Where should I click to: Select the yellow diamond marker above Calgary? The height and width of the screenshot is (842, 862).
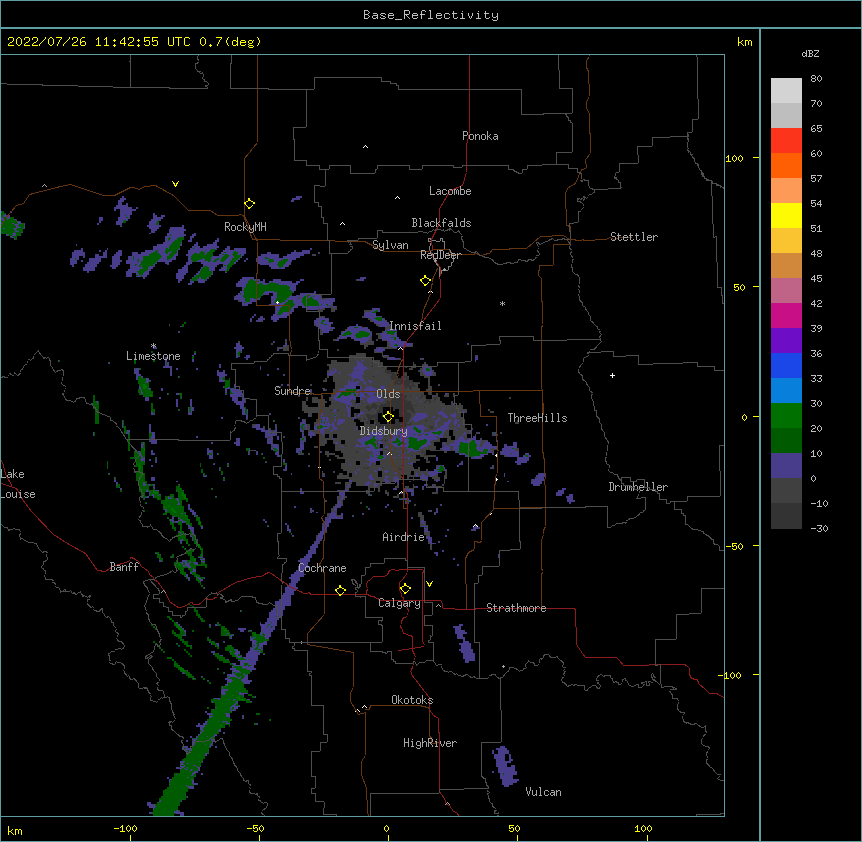tap(405, 589)
